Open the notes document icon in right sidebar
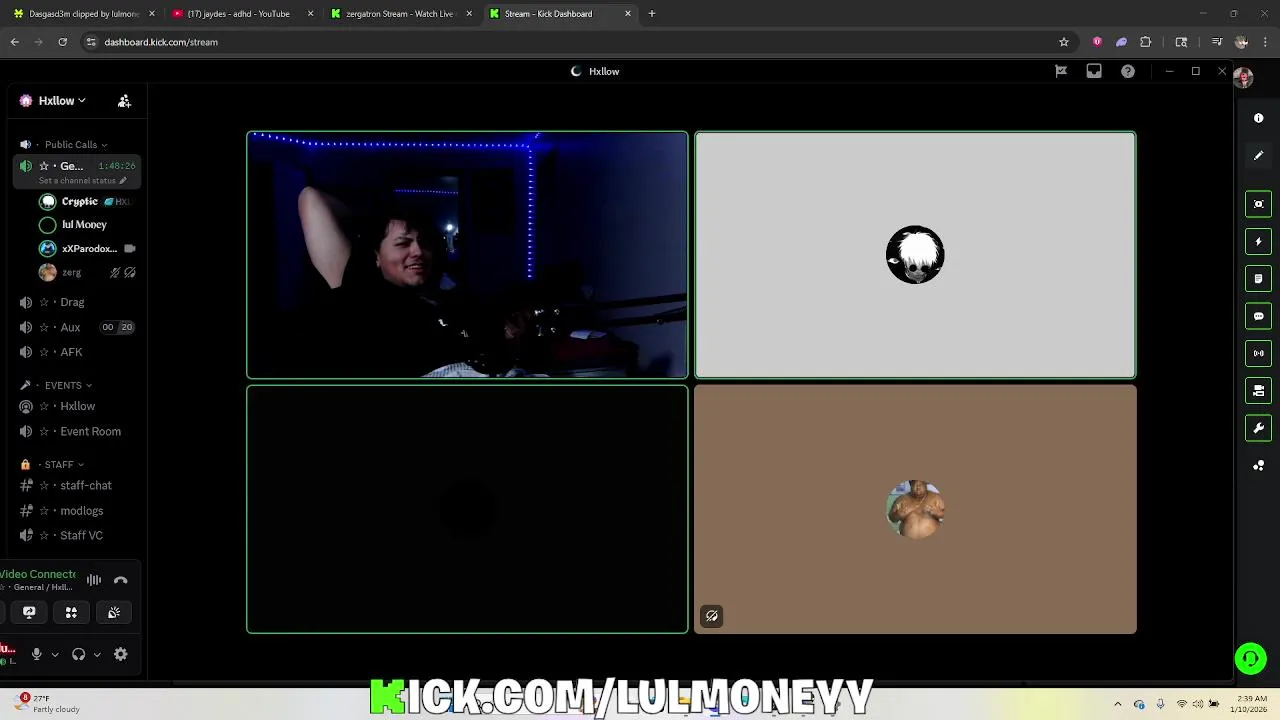 tap(1258, 279)
